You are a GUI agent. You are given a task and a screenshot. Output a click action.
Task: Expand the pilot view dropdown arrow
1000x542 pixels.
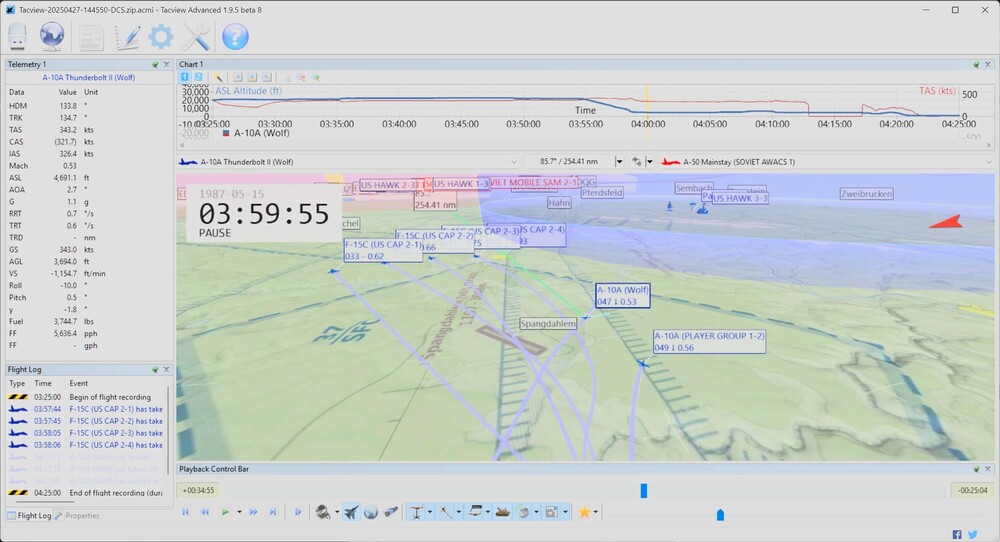point(337,512)
